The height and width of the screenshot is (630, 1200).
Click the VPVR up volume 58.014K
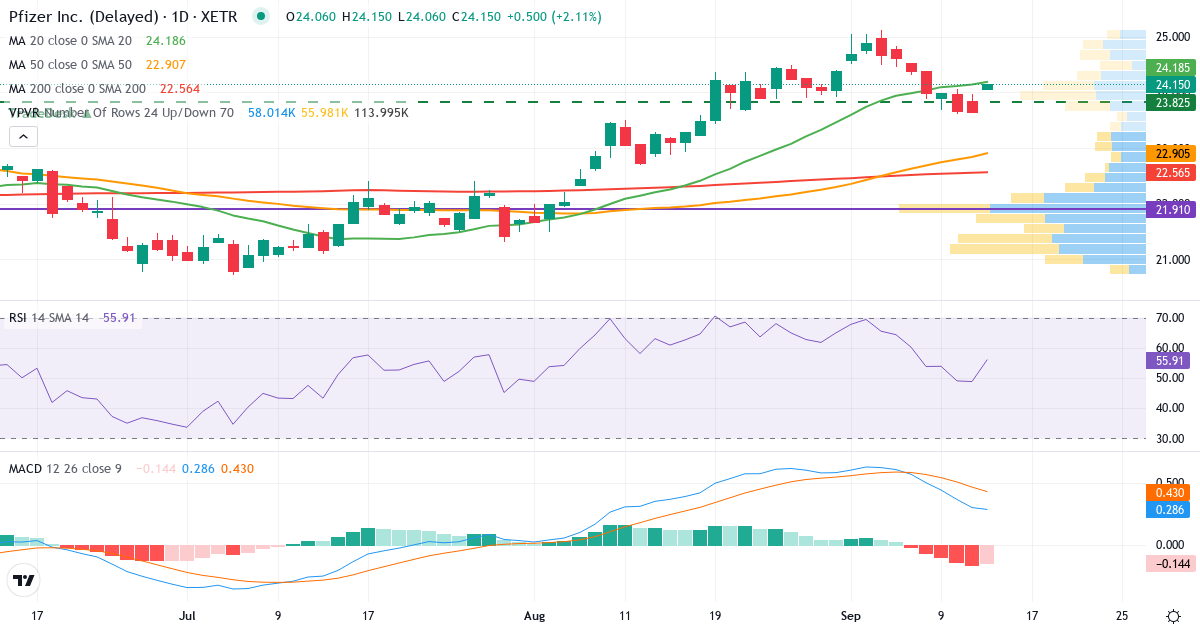pos(271,113)
